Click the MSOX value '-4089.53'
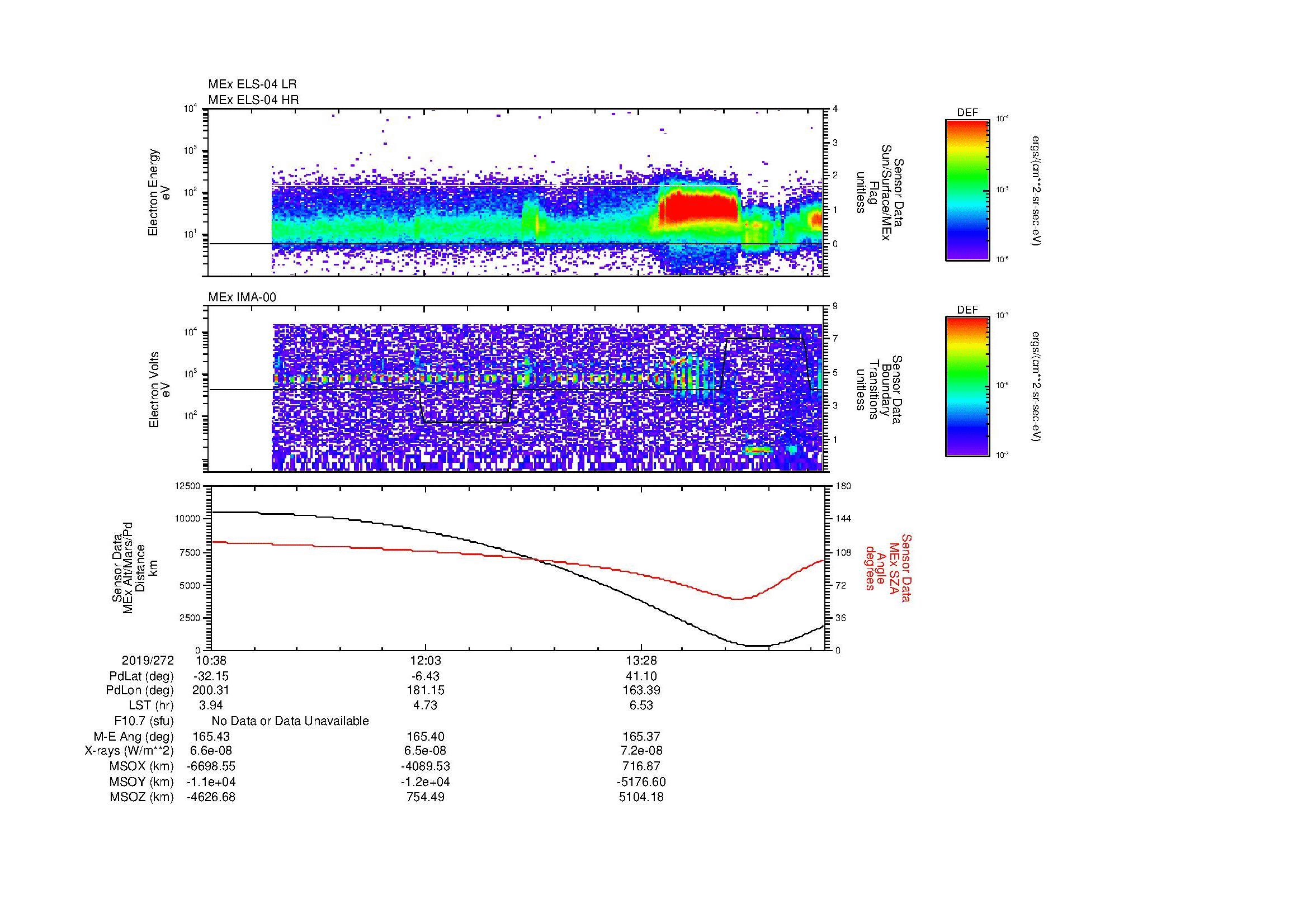The width and height of the screenshot is (1308, 924). tap(426, 766)
